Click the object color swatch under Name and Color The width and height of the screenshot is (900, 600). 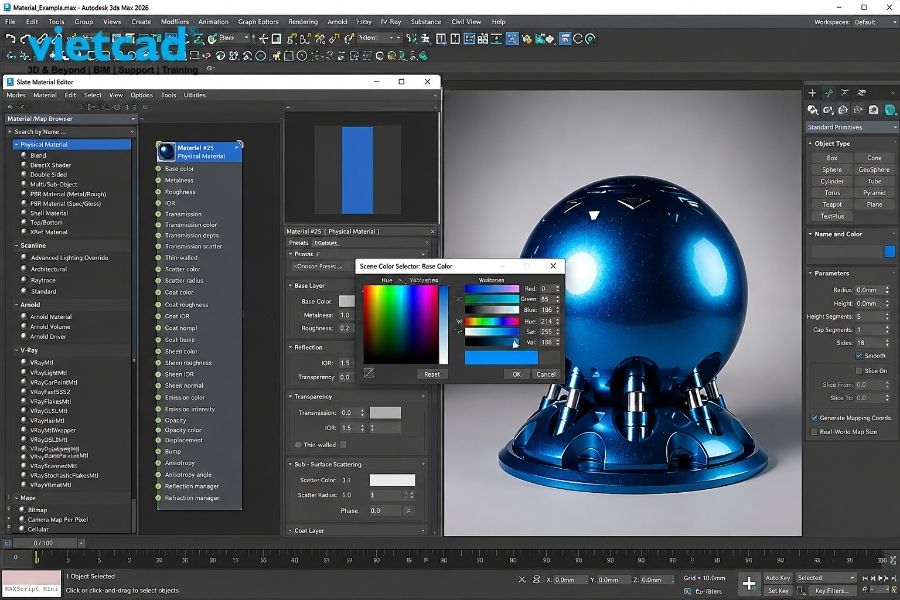click(890, 251)
